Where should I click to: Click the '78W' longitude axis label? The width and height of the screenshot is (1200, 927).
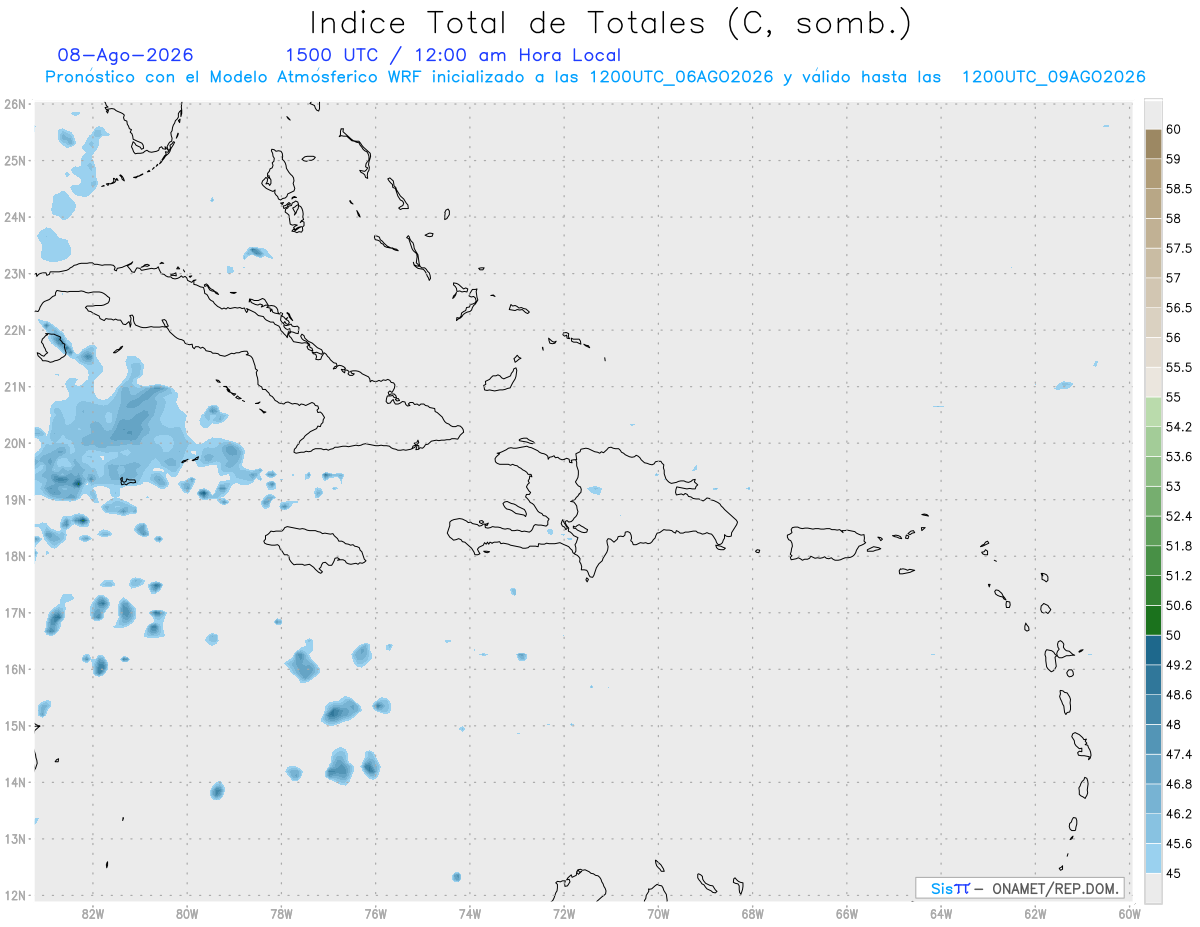tap(281, 913)
